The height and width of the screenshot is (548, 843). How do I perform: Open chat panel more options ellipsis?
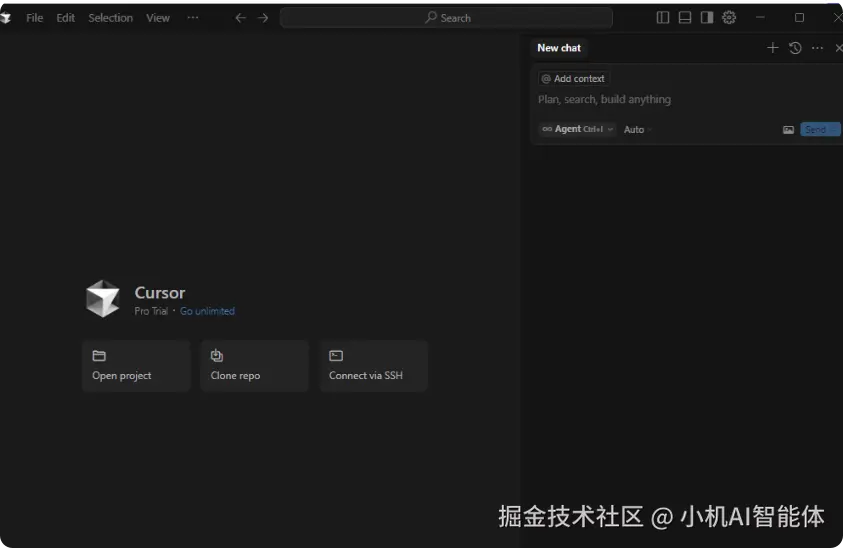pos(817,48)
